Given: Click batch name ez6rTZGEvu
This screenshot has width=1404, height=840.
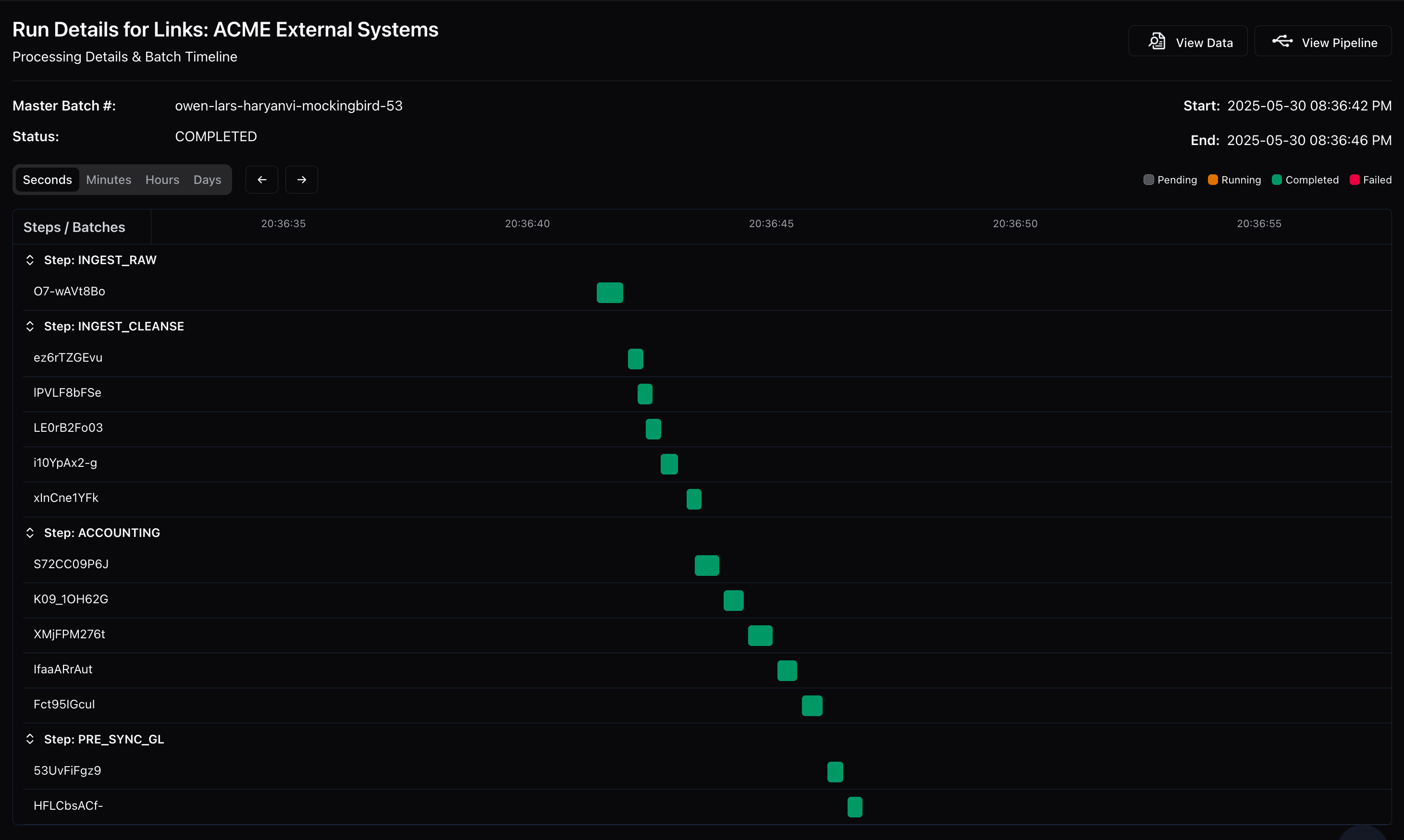Looking at the screenshot, I should pyautogui.click(x=68, y=357).
